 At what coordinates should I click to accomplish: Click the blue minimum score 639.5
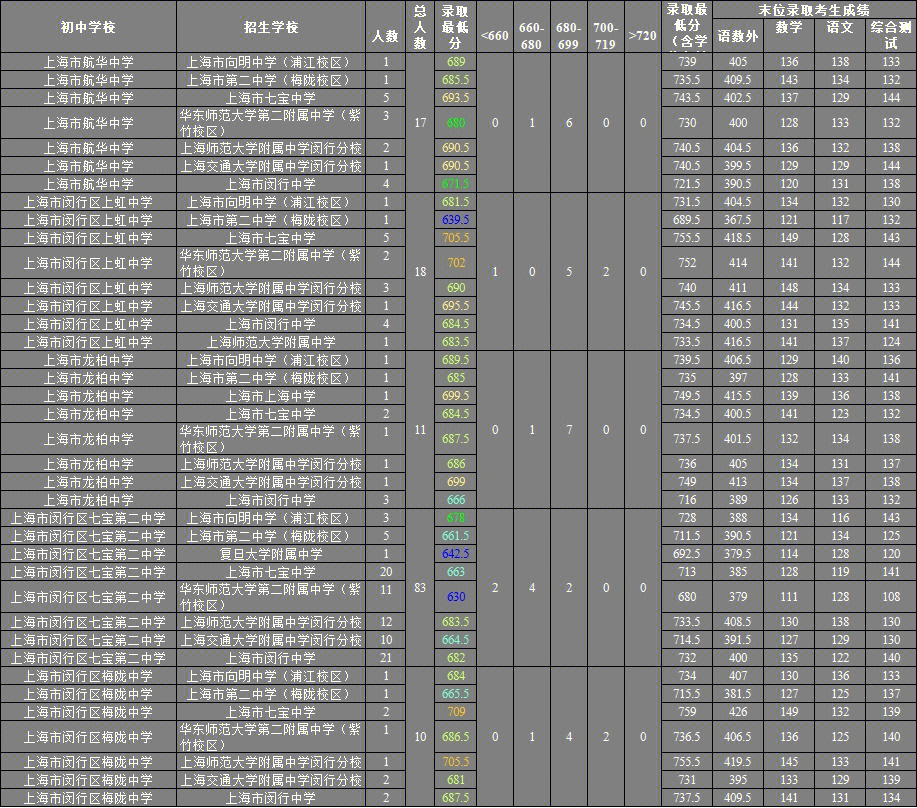(456, 220)
